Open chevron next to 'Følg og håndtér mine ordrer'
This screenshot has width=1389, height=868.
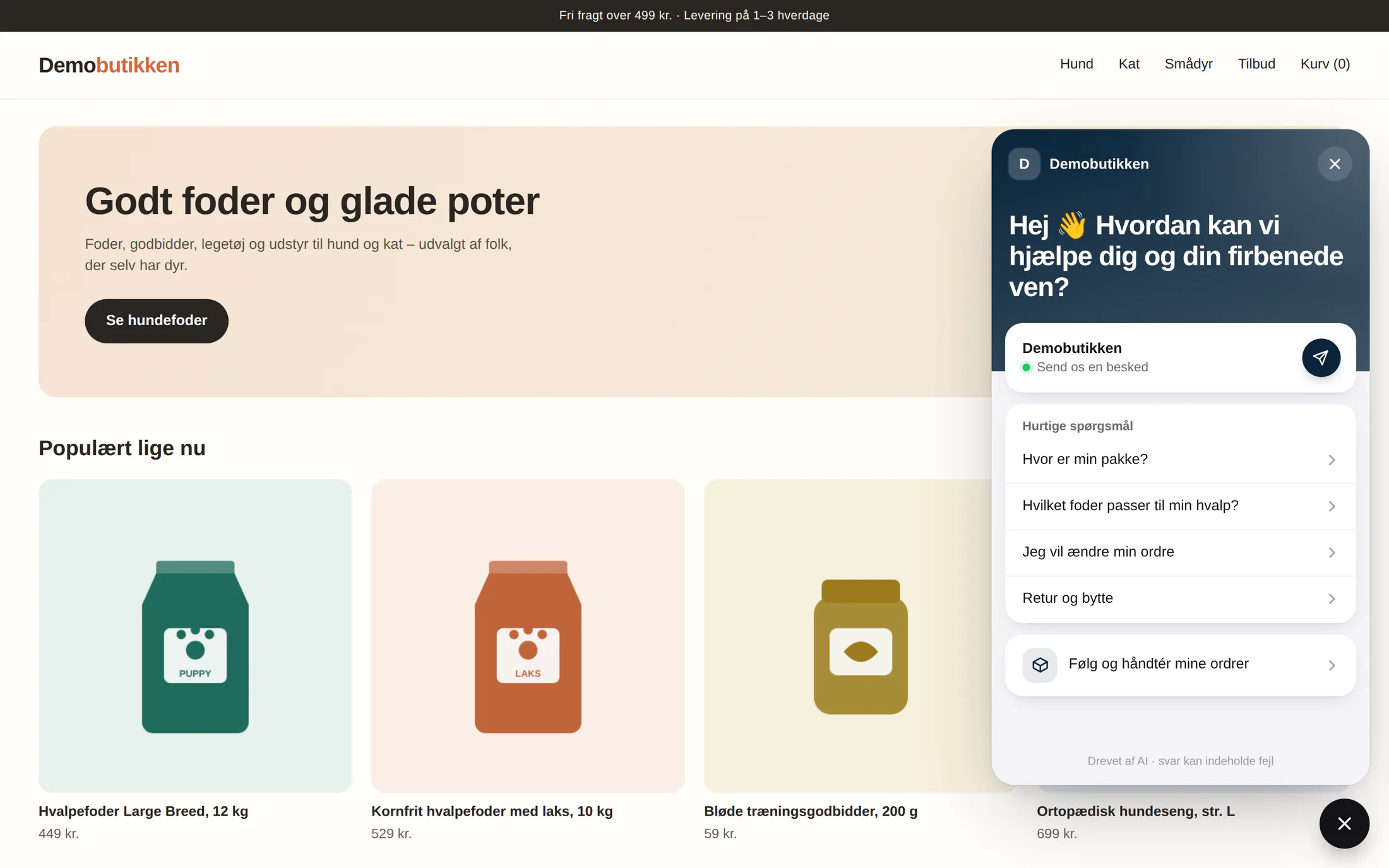pos(1332,665)
